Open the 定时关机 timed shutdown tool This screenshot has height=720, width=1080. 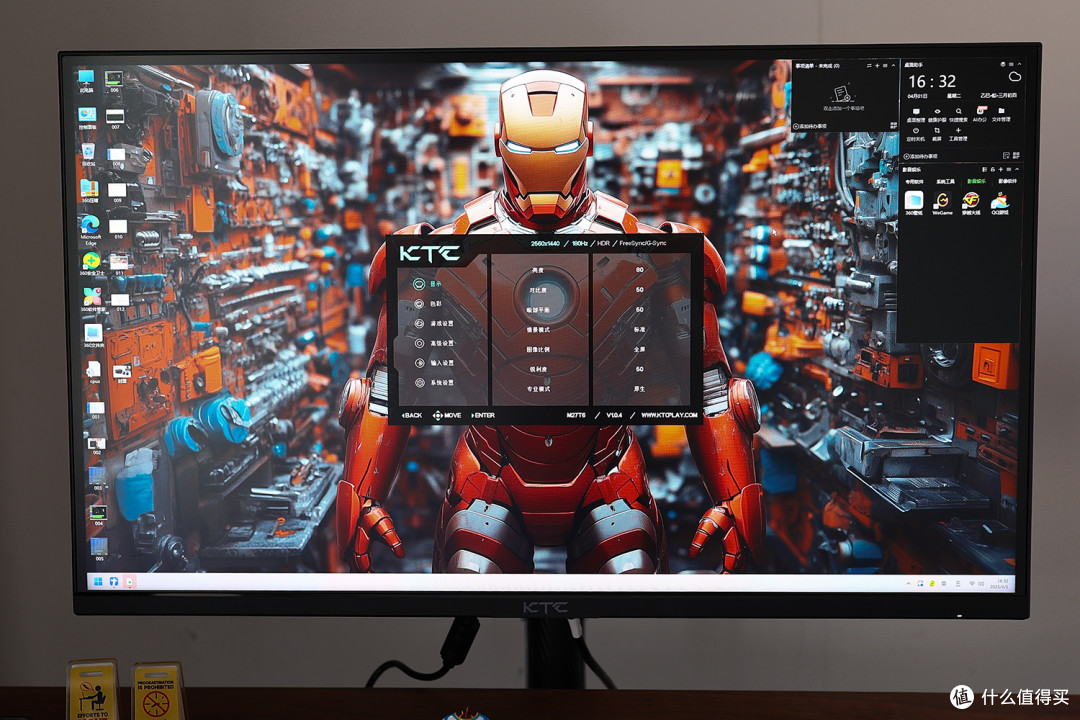(x=915, y=134)
